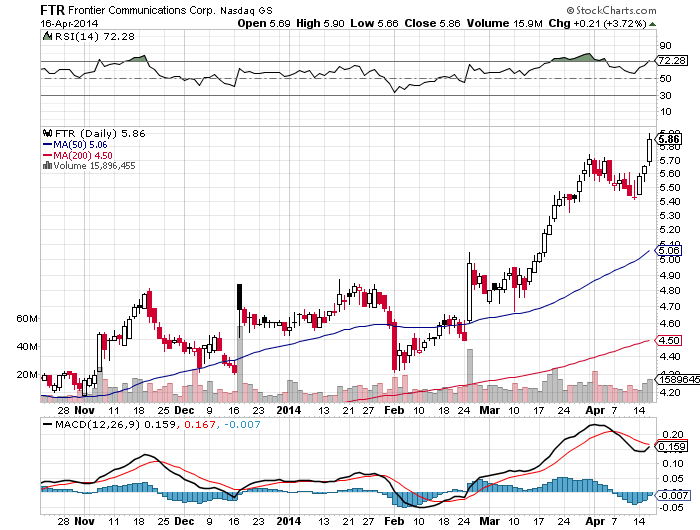Click the 72.28 RSI tag on the right axis
The width and height of the screenshot is (700, 530).
click(671, 60)
